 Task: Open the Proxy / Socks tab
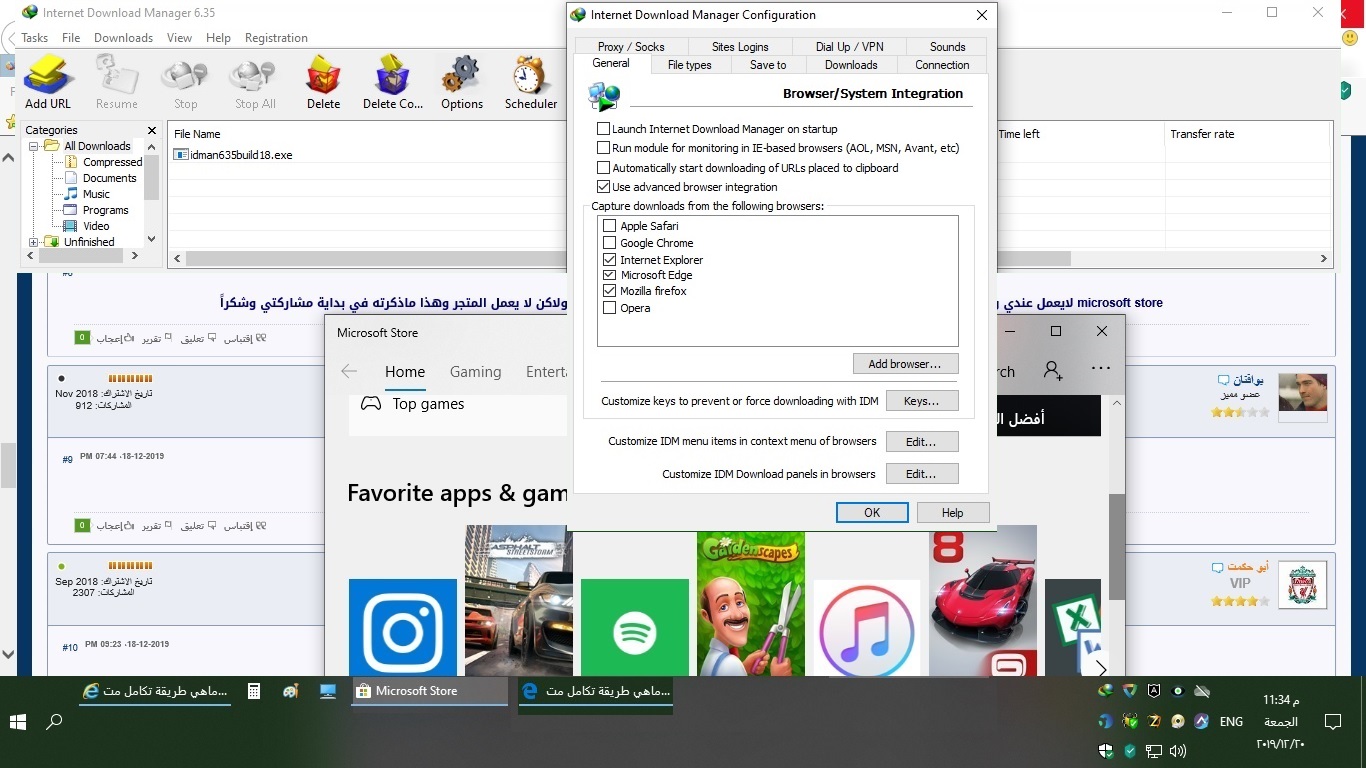click(x=631, y=47)
